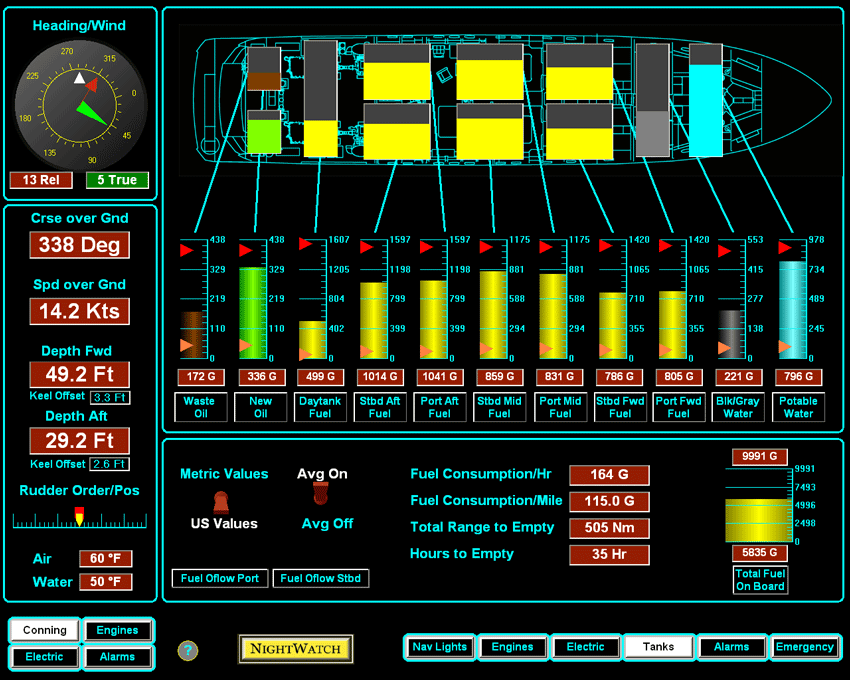Image resolution: width=850 pixels, height=680 pixels.
Task: Click the Crse over Gnd 338 Deg readout
Action: 79,245
